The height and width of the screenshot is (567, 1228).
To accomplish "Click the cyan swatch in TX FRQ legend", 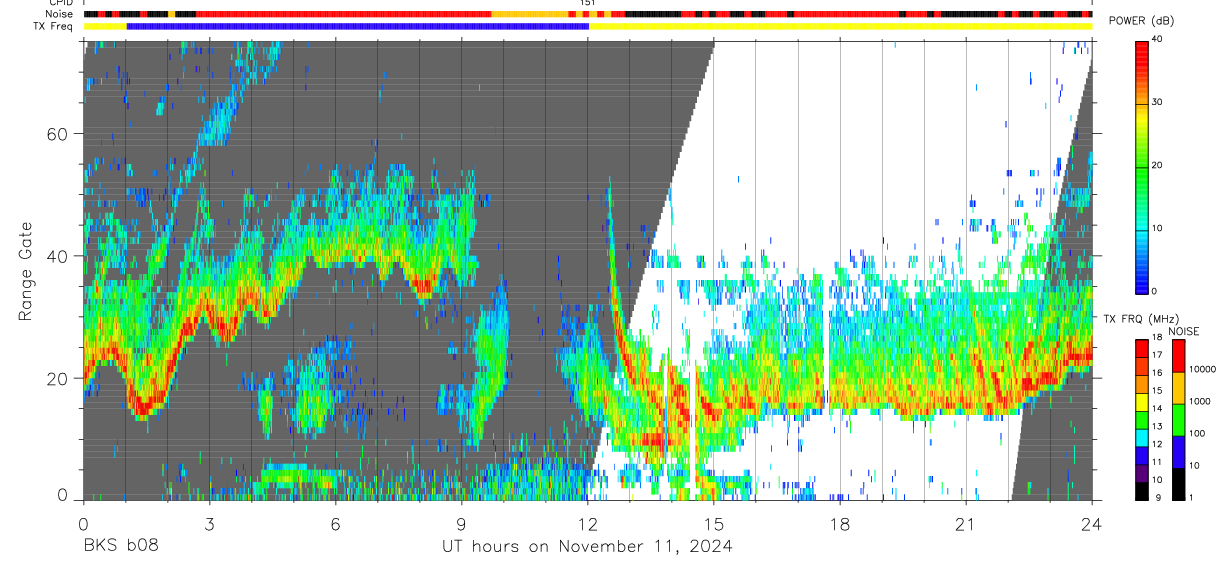I will click(1142, 437).
